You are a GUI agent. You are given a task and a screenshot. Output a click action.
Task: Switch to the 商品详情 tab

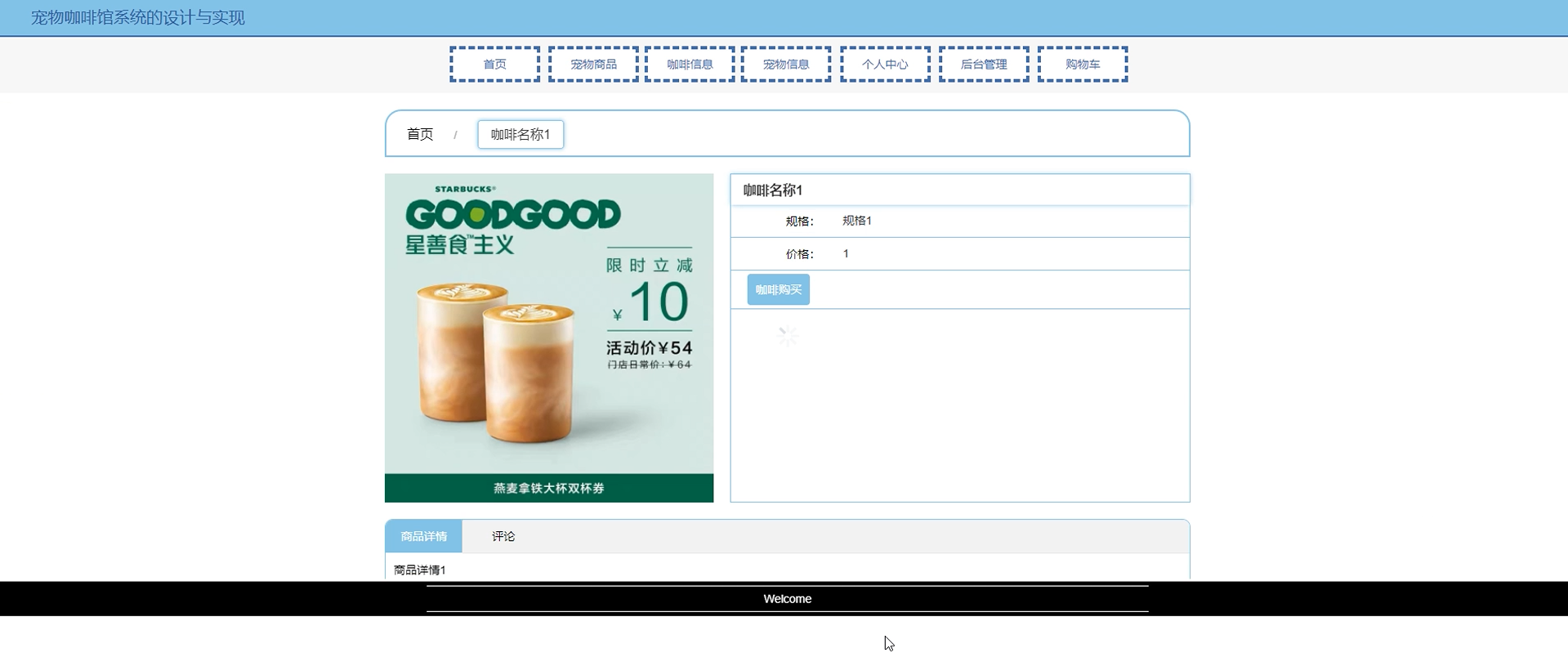coord(423,536)
